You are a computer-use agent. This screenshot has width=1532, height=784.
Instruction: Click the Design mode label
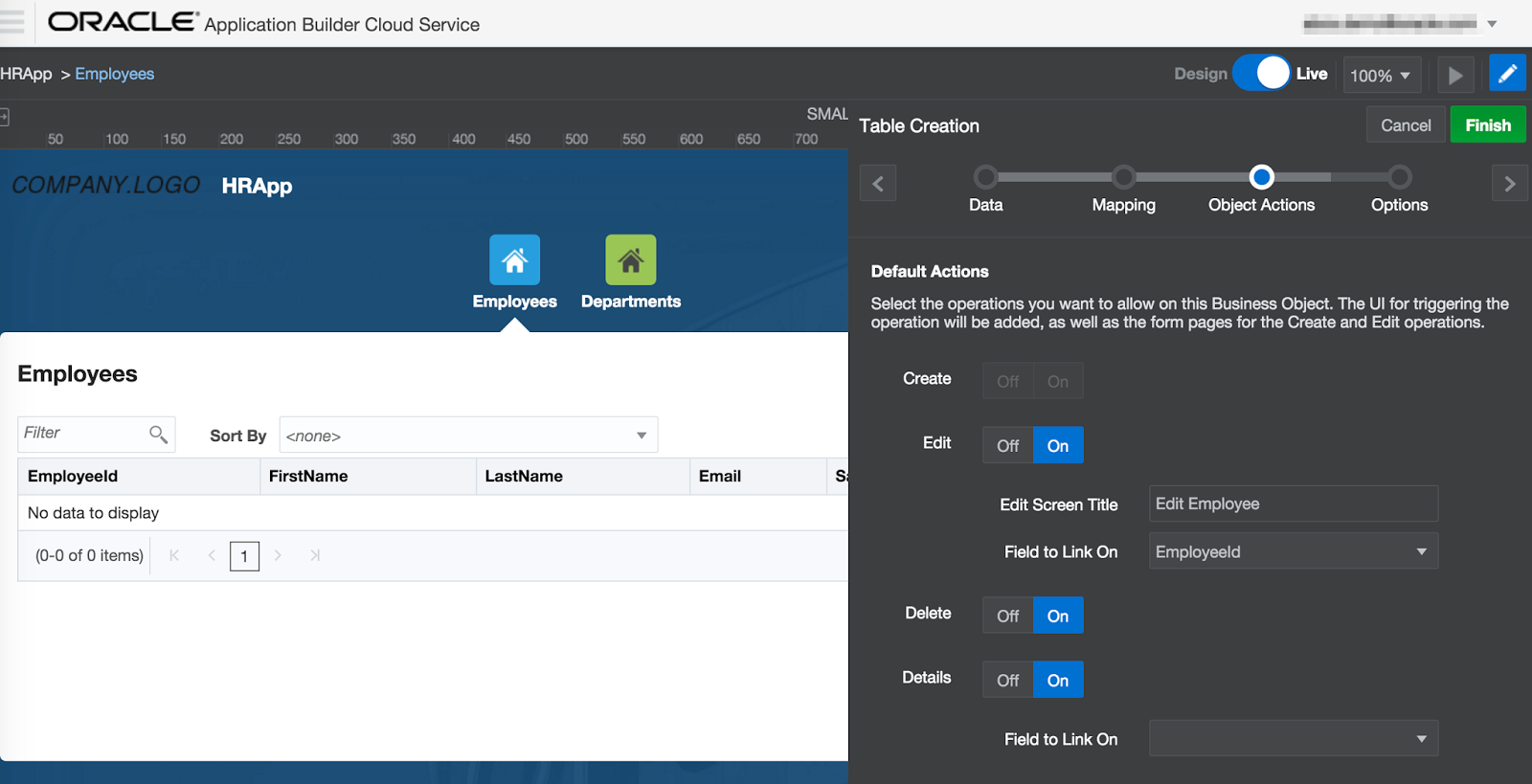coord(1201,74)
